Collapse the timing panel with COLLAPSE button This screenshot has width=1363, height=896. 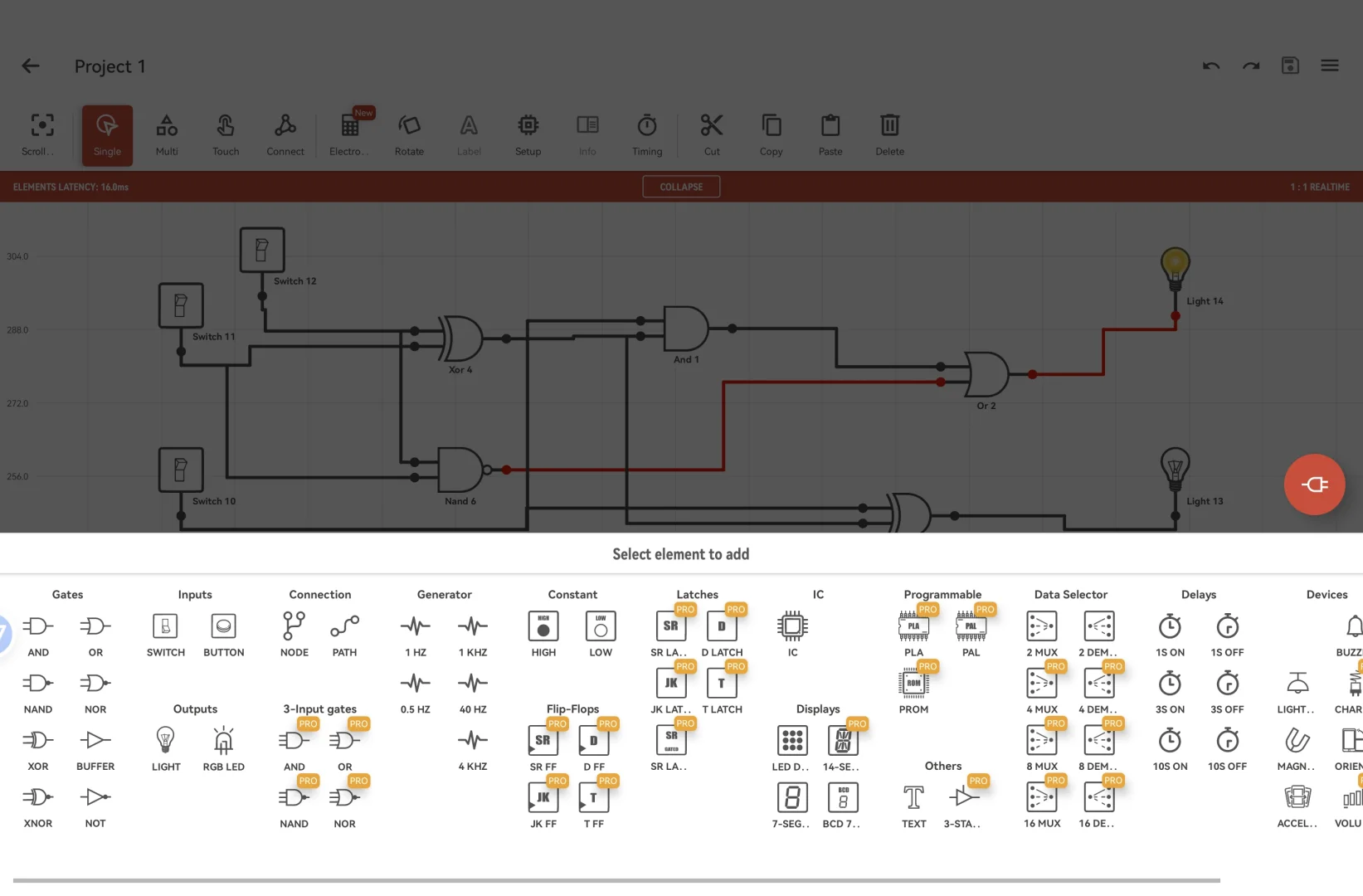(x=681, y=187)
